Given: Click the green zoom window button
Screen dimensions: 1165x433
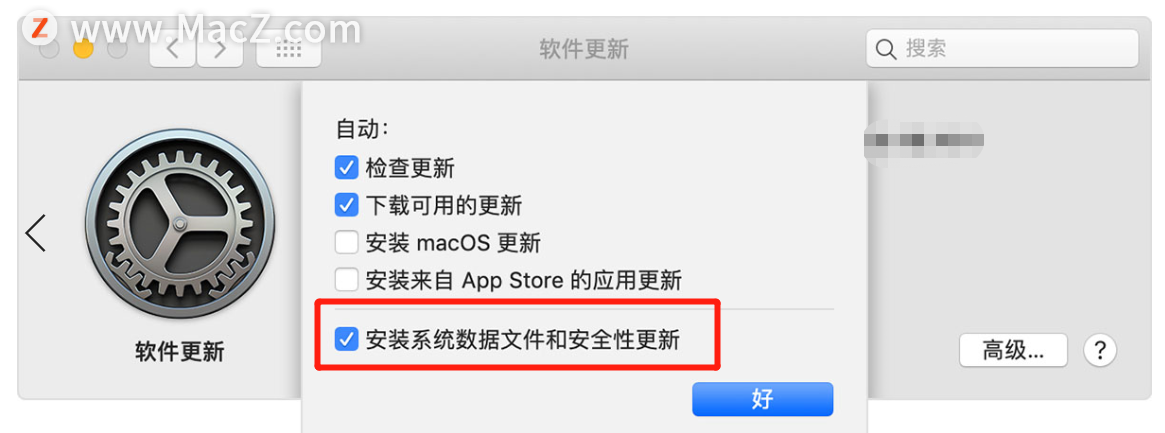Looking at the screenshot, I should [117, 50].
